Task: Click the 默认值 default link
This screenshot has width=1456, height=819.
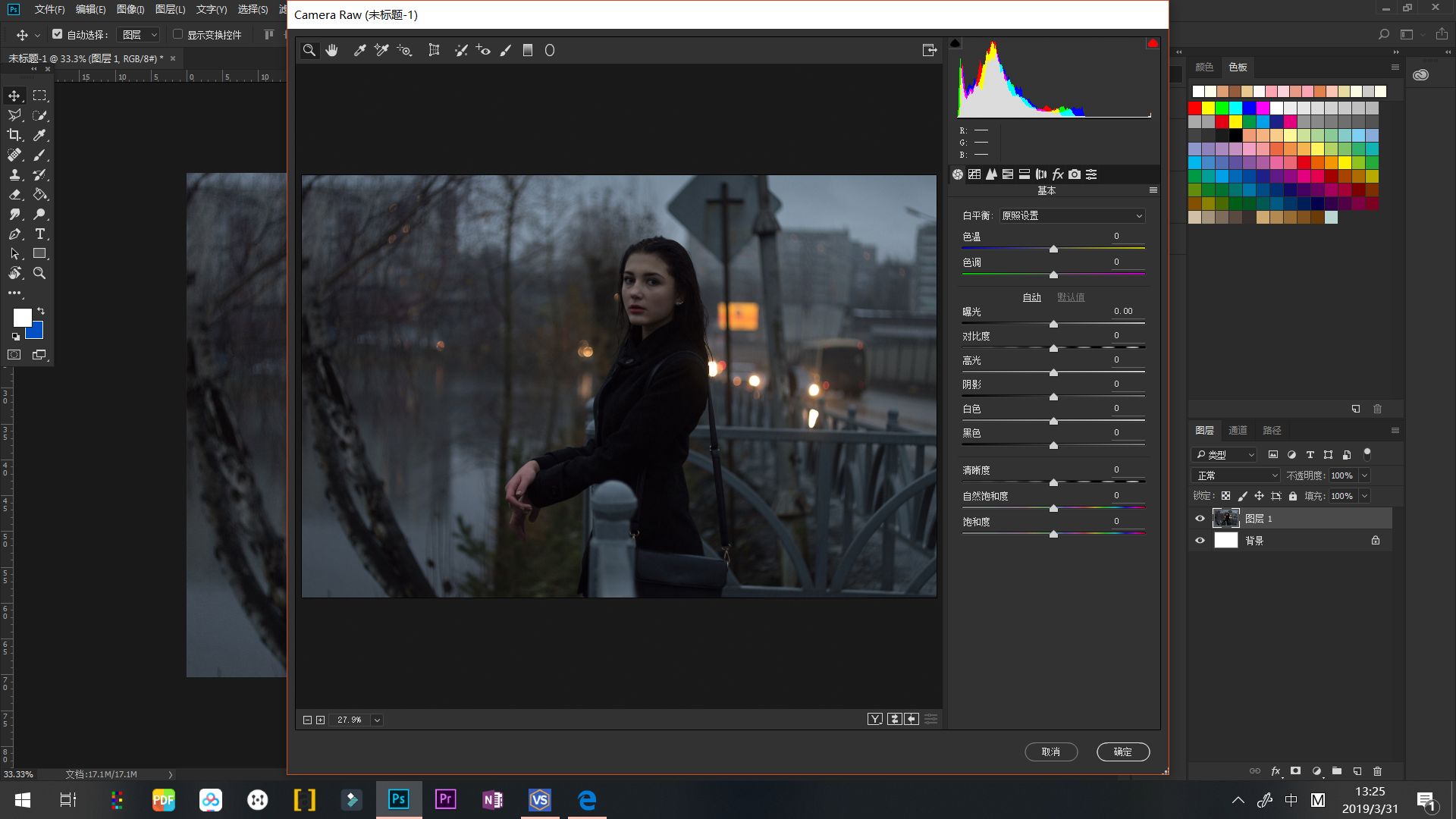Action: [x=1071, y=297]
